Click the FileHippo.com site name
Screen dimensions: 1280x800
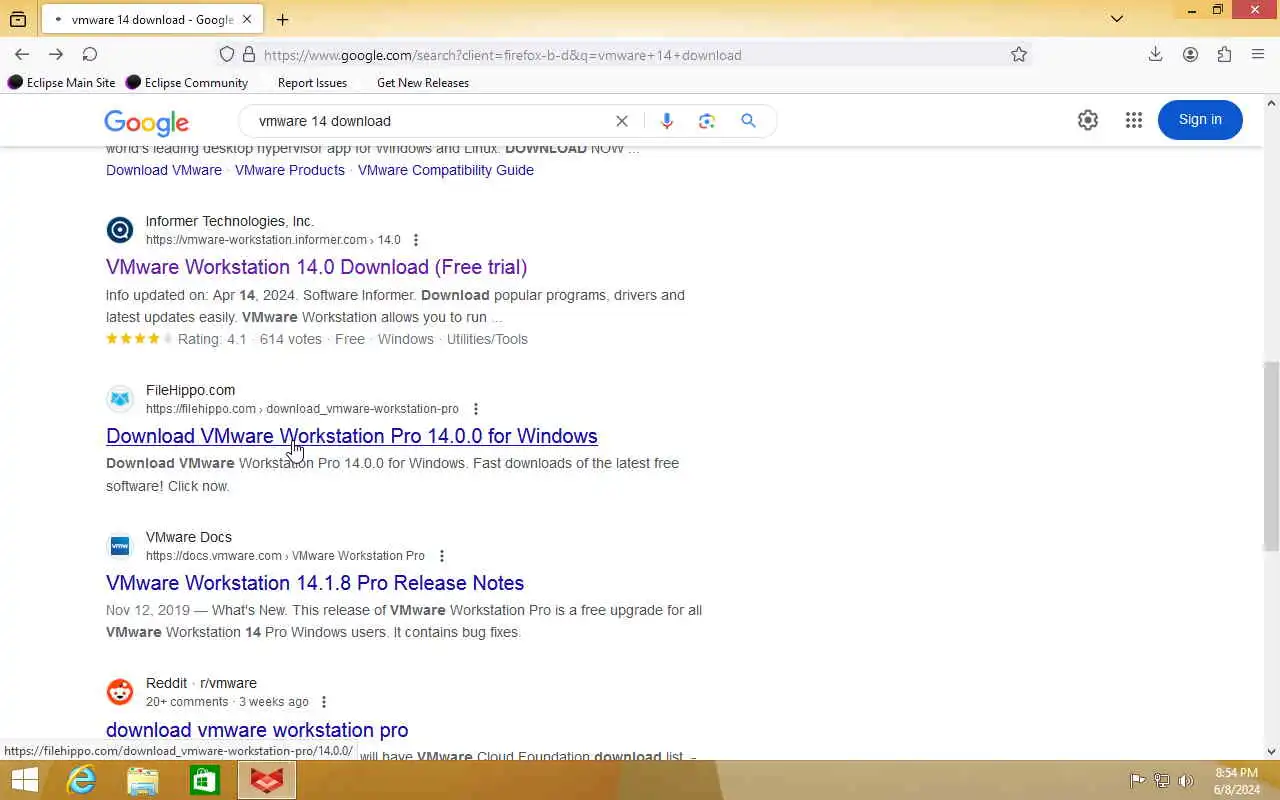190,390
